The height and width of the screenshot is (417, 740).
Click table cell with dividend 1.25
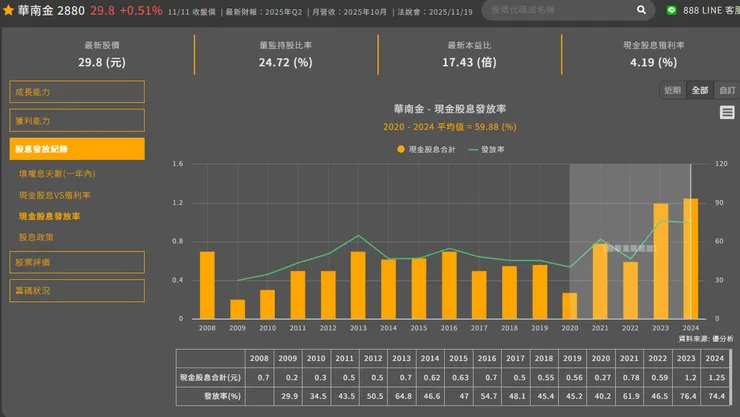(x=716, y=377)
